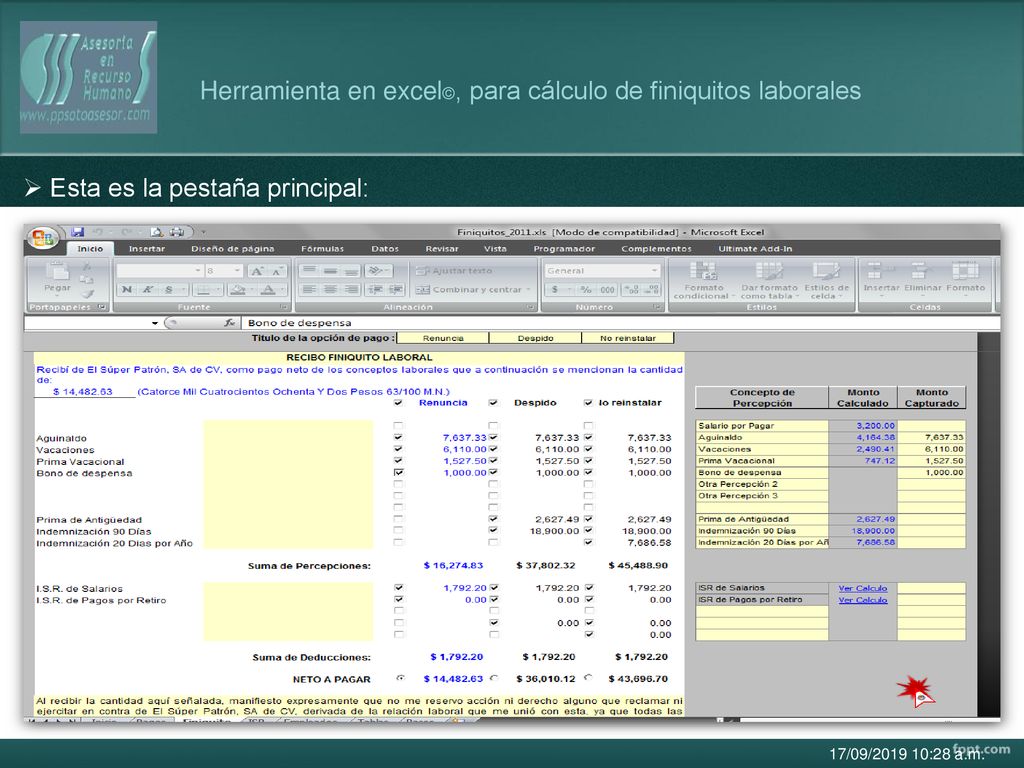The image size is (1024, 768).
Task: Click the No reinstalar title option cell
Action: (628, 338)
